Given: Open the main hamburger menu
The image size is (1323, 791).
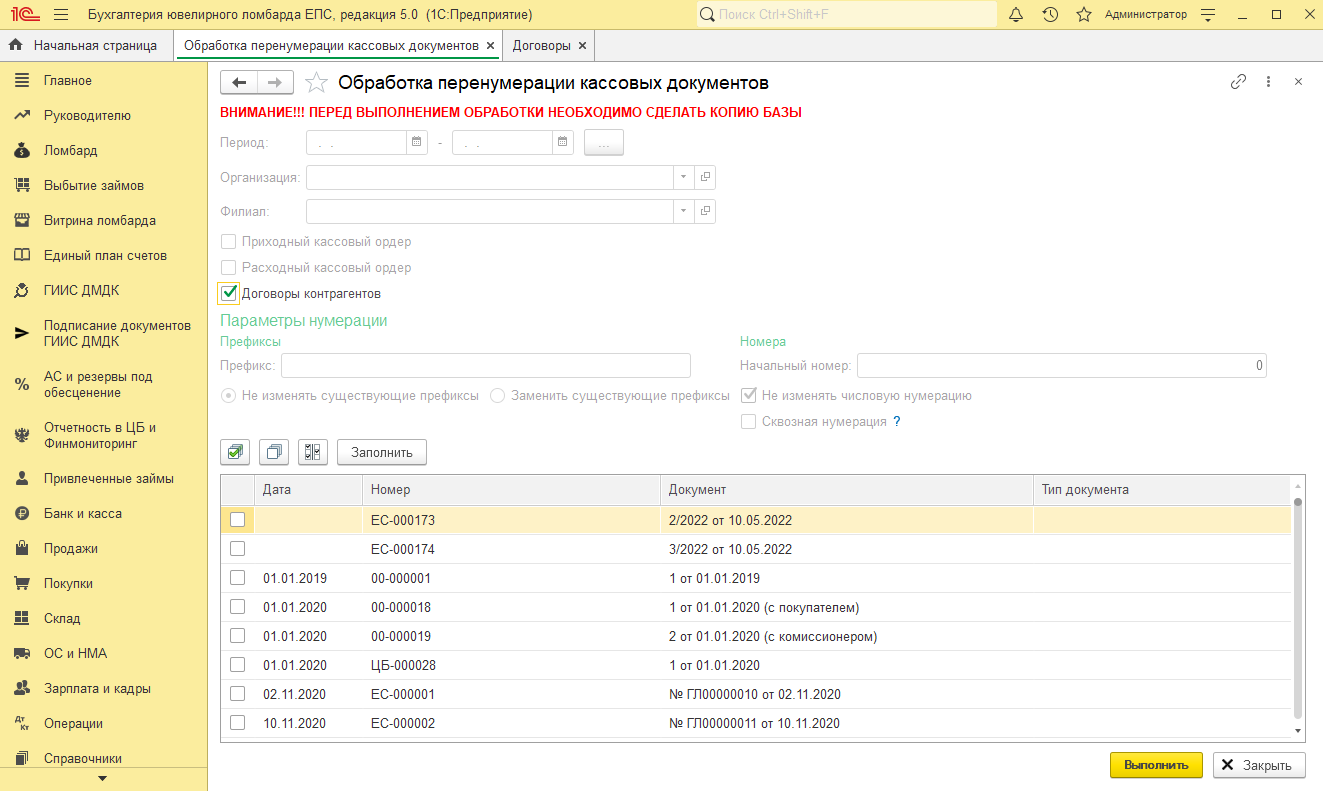Looking at the screenshot, I should (61, 15).
